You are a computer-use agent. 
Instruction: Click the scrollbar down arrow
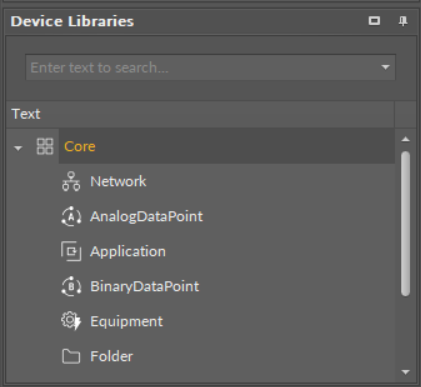point(406,372)
